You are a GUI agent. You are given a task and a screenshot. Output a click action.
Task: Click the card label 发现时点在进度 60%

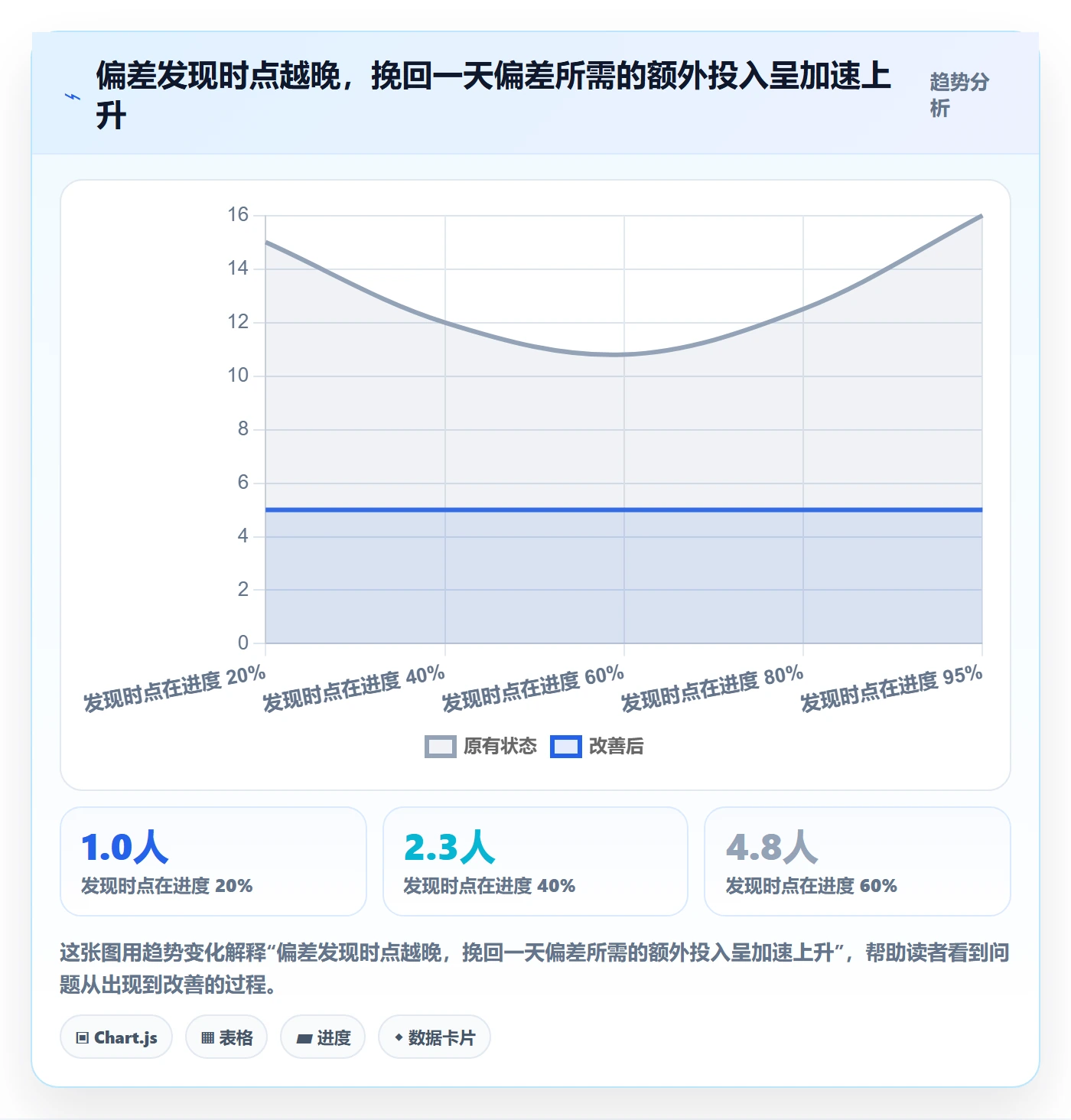click(812, 886)
